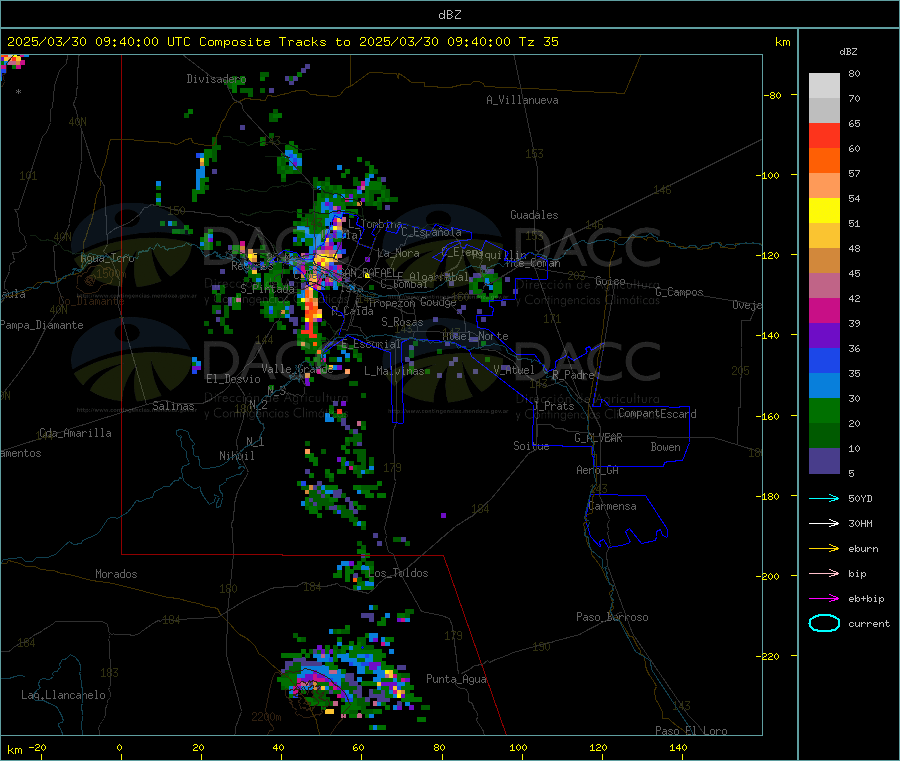This screenshot has width=900, height=761.
Task: Click the Lag.Llancanelo label
Action: [63, 695]
